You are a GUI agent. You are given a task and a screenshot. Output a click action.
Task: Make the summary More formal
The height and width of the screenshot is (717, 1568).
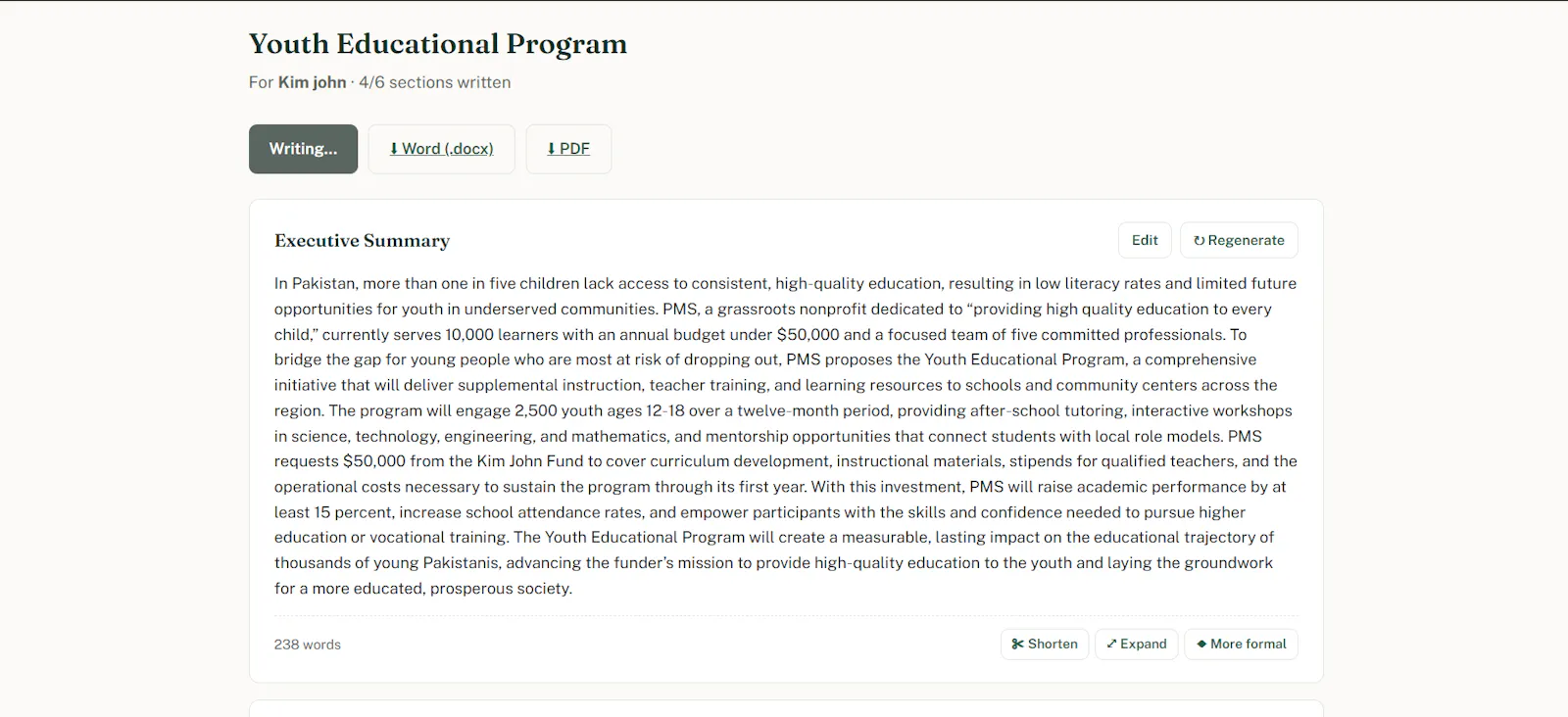(x=1242, y=644)
